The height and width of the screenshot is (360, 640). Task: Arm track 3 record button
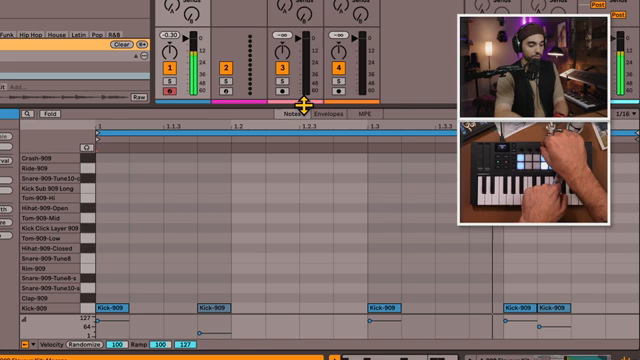coord(282,91)
